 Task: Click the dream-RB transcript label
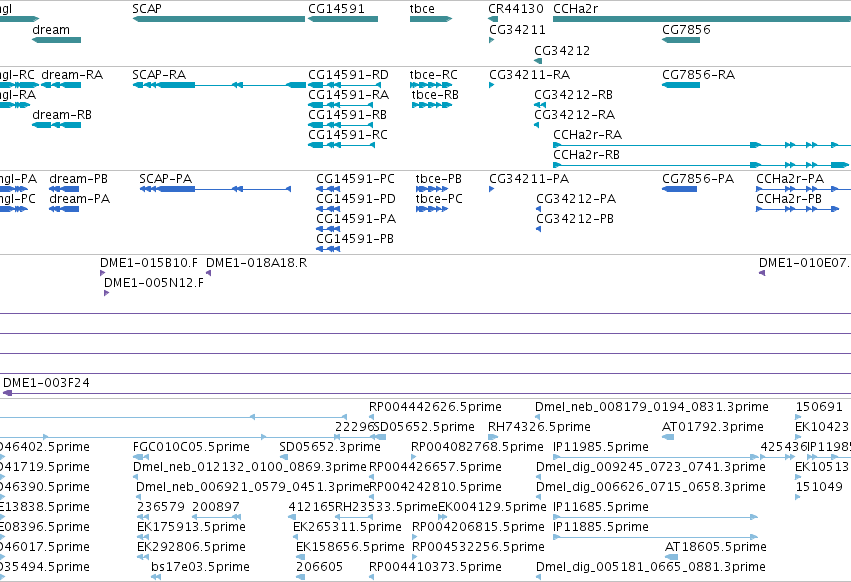click(62, 115)
